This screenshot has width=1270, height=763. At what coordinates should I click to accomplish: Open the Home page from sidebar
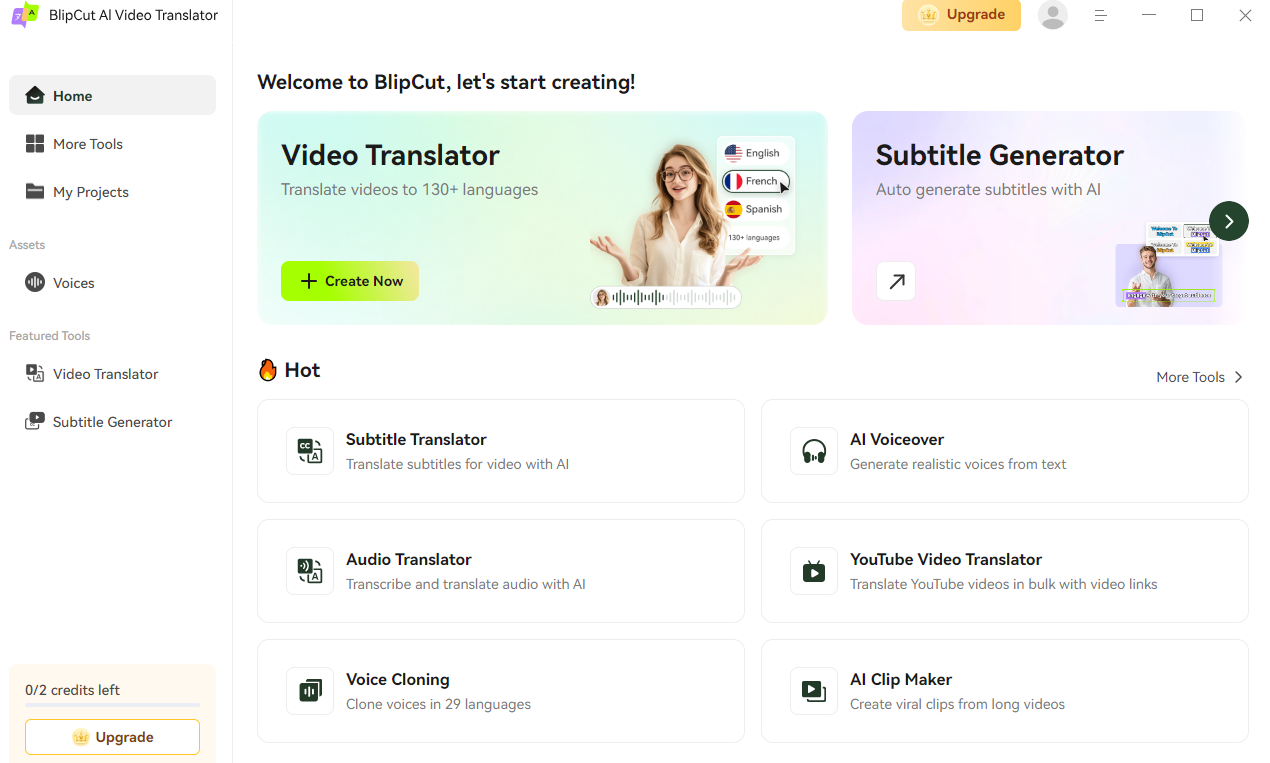click(x=112, y=95)
